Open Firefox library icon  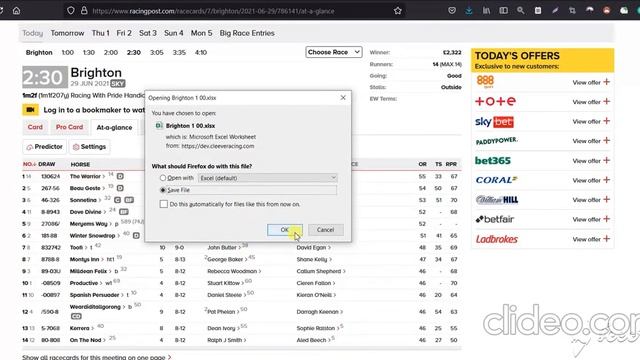[486, 11]
